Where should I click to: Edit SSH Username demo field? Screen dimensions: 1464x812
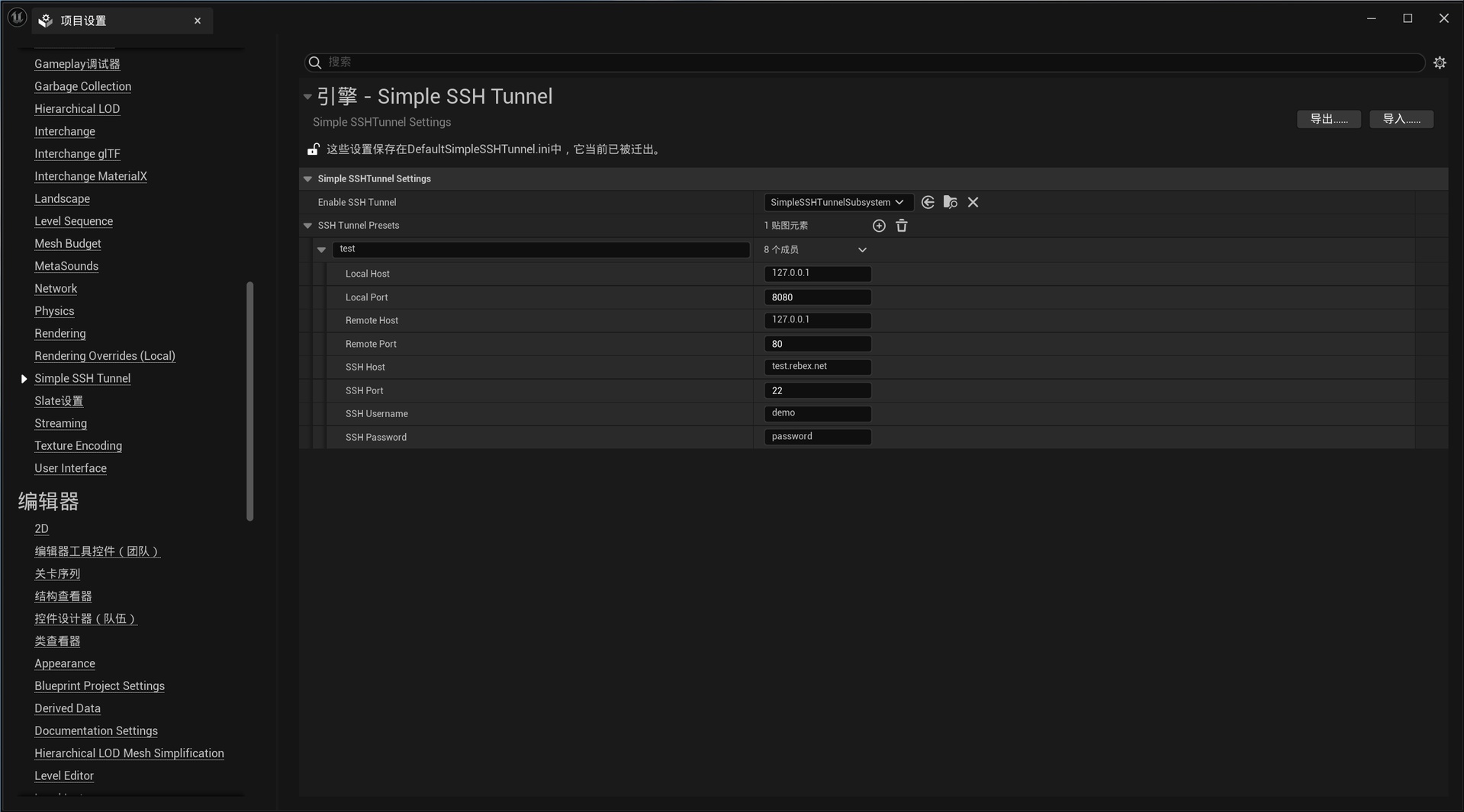pos(817,413)
